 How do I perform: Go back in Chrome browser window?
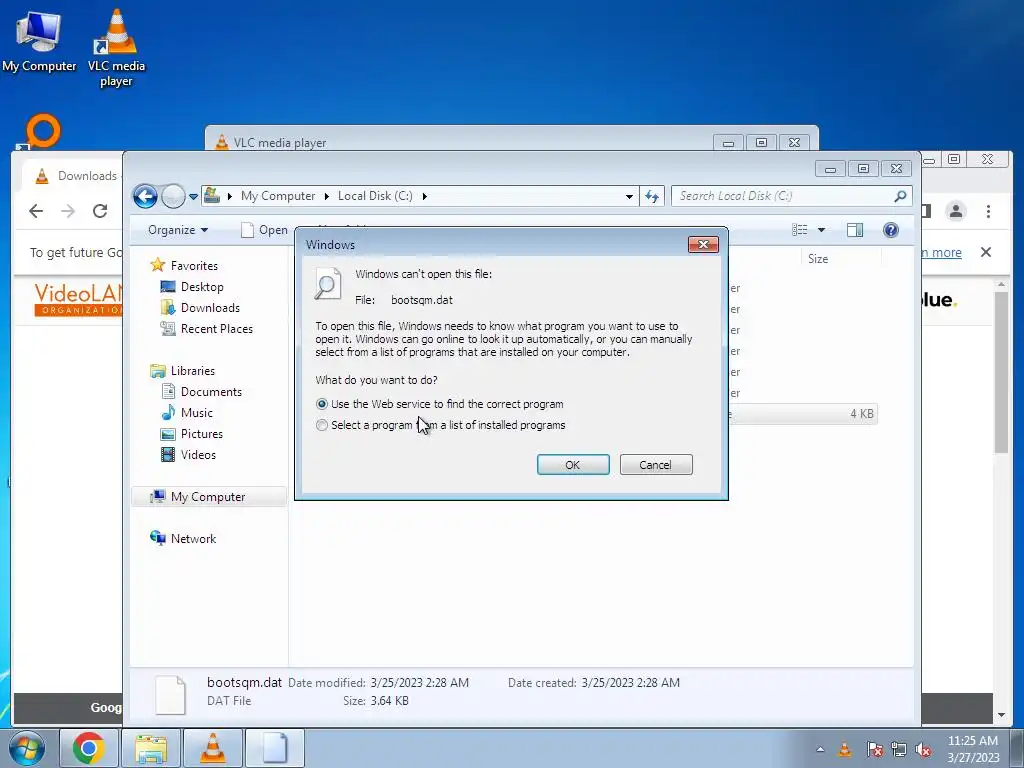pyautogui.click(x=36, y=211)
